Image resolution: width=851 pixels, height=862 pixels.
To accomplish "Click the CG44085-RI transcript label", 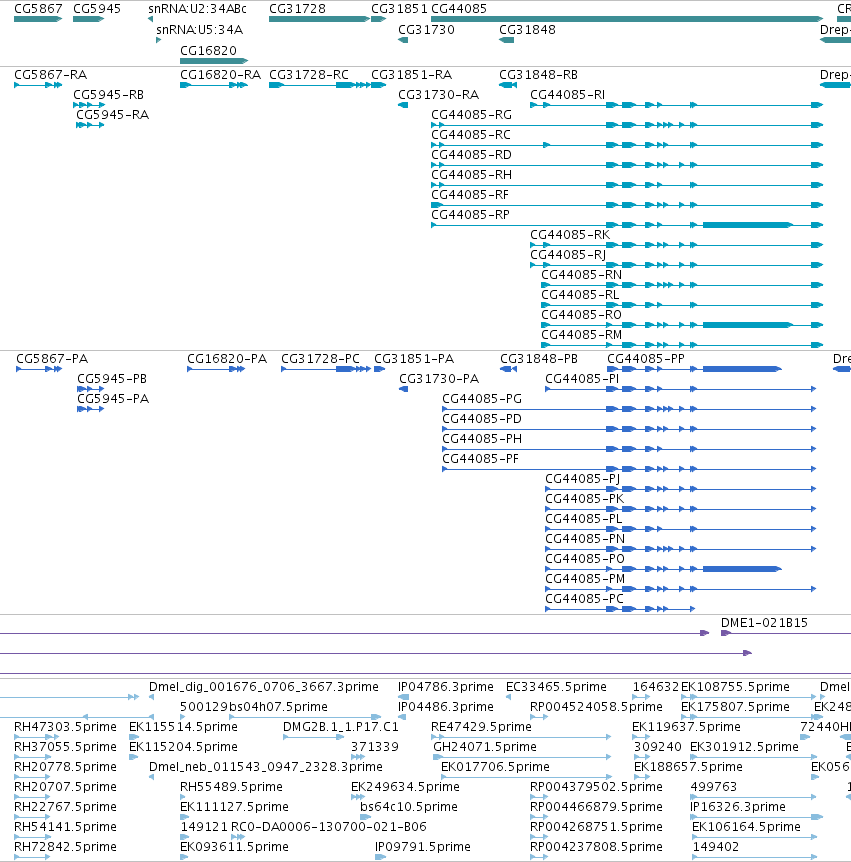I will tap(567, 95).
